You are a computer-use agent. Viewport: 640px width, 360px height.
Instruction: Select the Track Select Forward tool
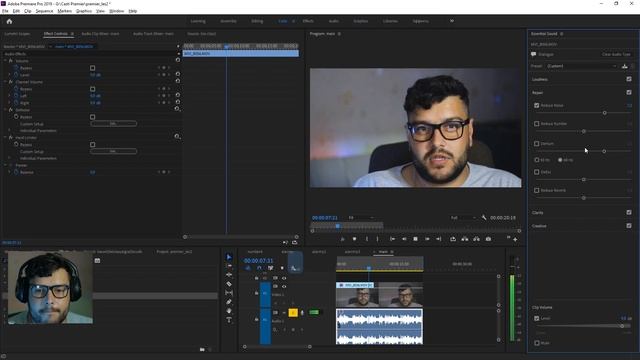[x=229, y=266]
